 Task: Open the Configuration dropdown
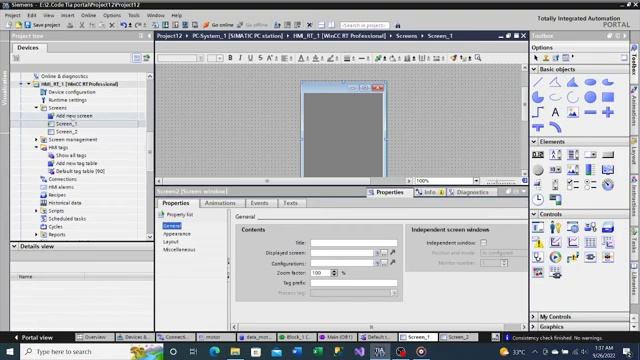377,263
